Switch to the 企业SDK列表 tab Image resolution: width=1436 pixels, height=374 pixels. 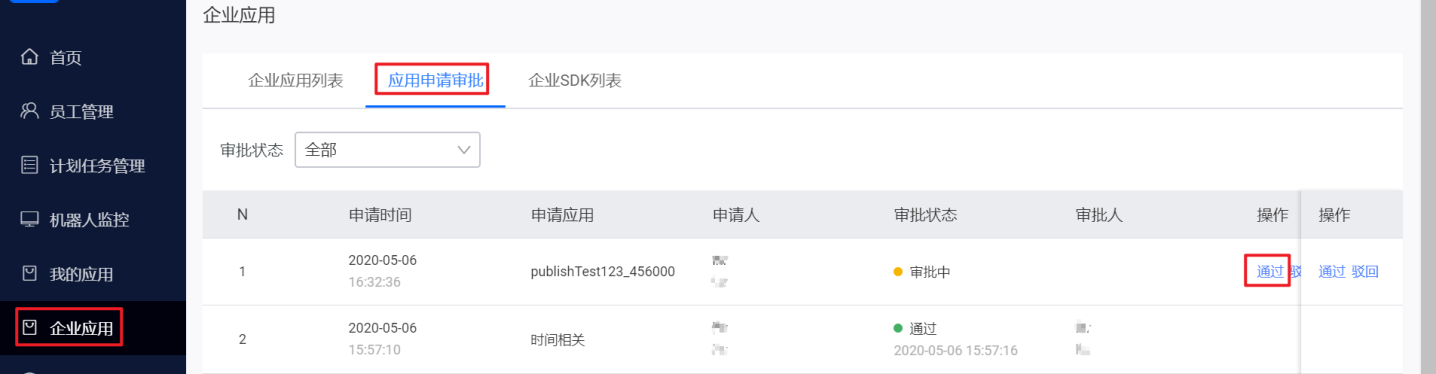click(575, 81)
